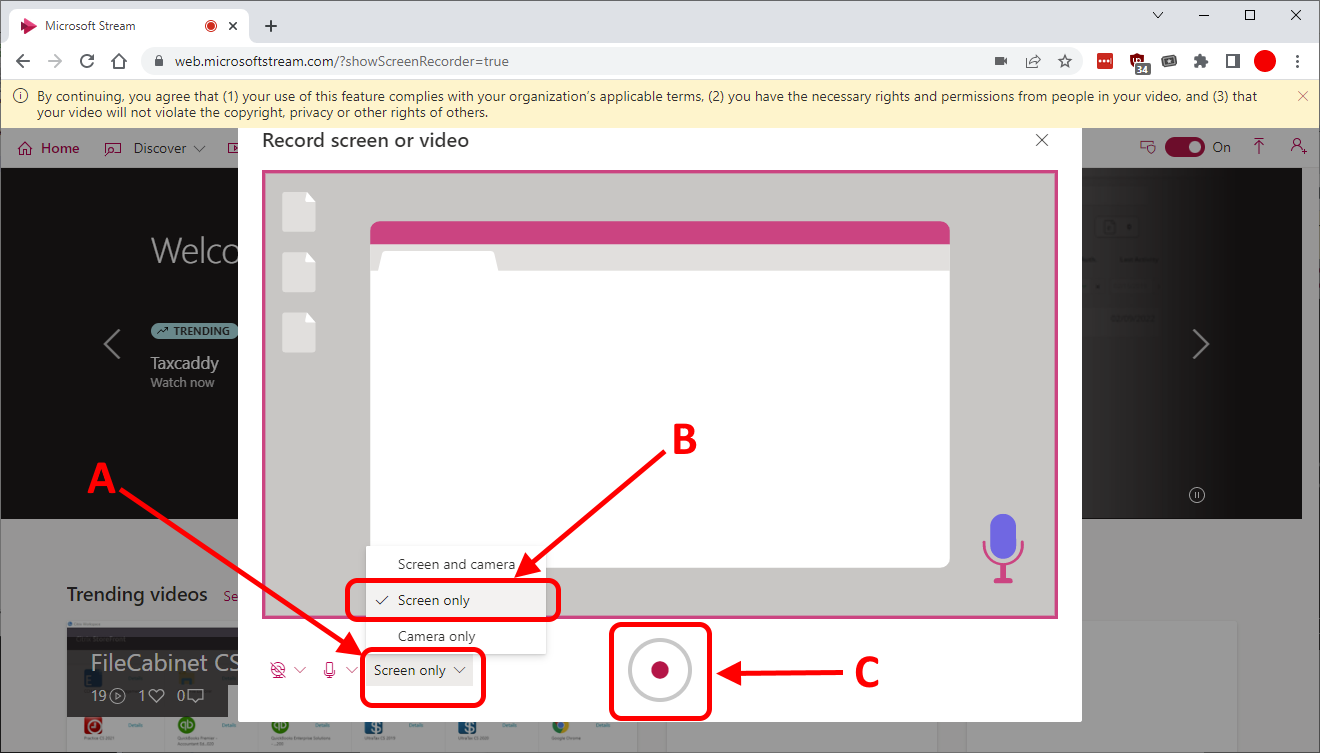Open the Taxcaddy featured video title
The width and height of the screenshot is (1320, 753).
(x=184, y=363)
